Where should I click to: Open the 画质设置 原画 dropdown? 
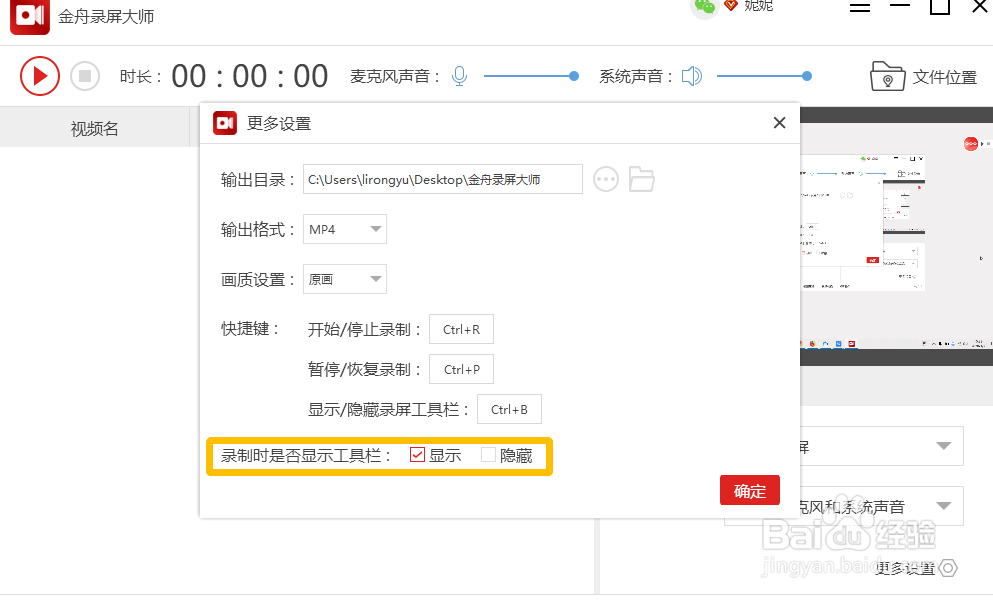tap(345, 279)
